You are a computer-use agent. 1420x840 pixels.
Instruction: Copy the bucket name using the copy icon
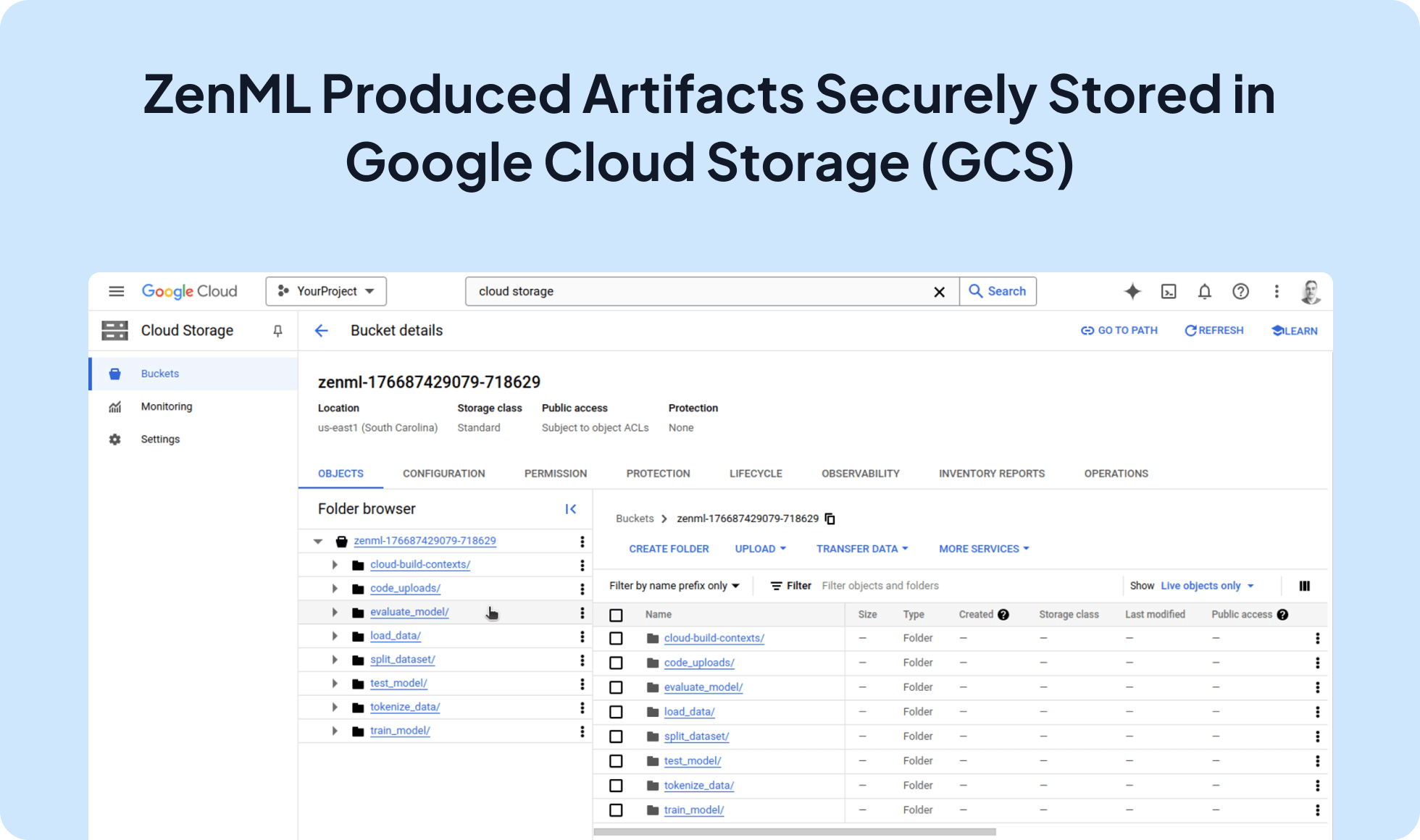830,518
